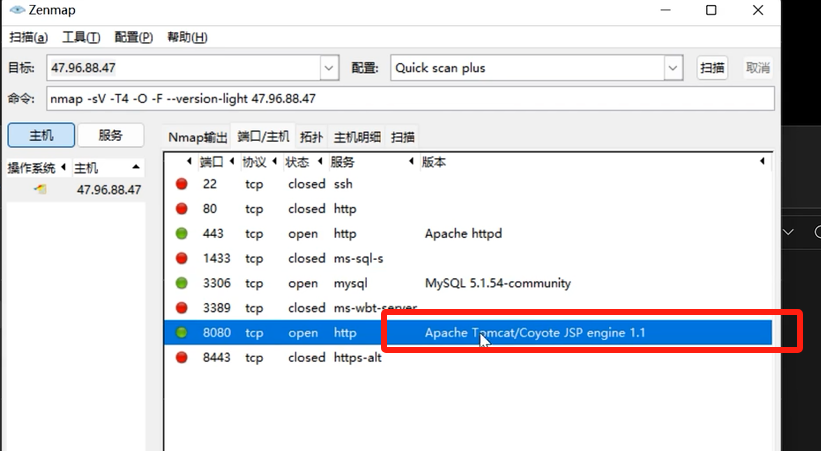Image resolution: width=821 pixels, height=451 pixels.
Task: Sort by the 端口 column header
Action: tap(211, 162)
